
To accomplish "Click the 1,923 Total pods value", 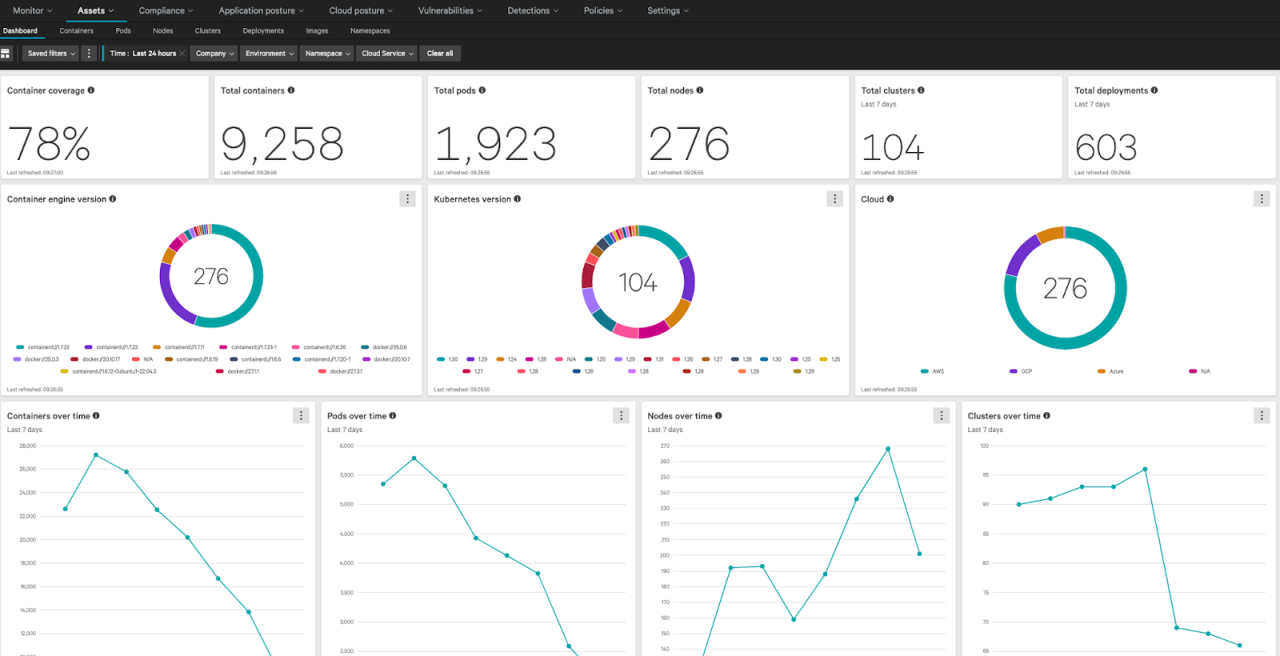I will (x=495, y=145).
